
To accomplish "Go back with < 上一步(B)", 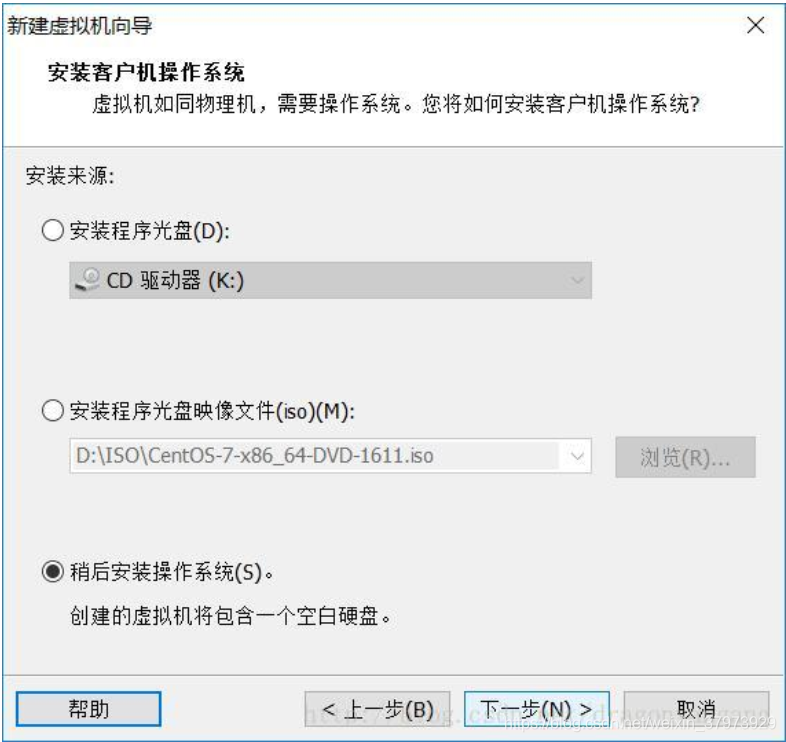I will pyautogui.click(x=377, y=709).
